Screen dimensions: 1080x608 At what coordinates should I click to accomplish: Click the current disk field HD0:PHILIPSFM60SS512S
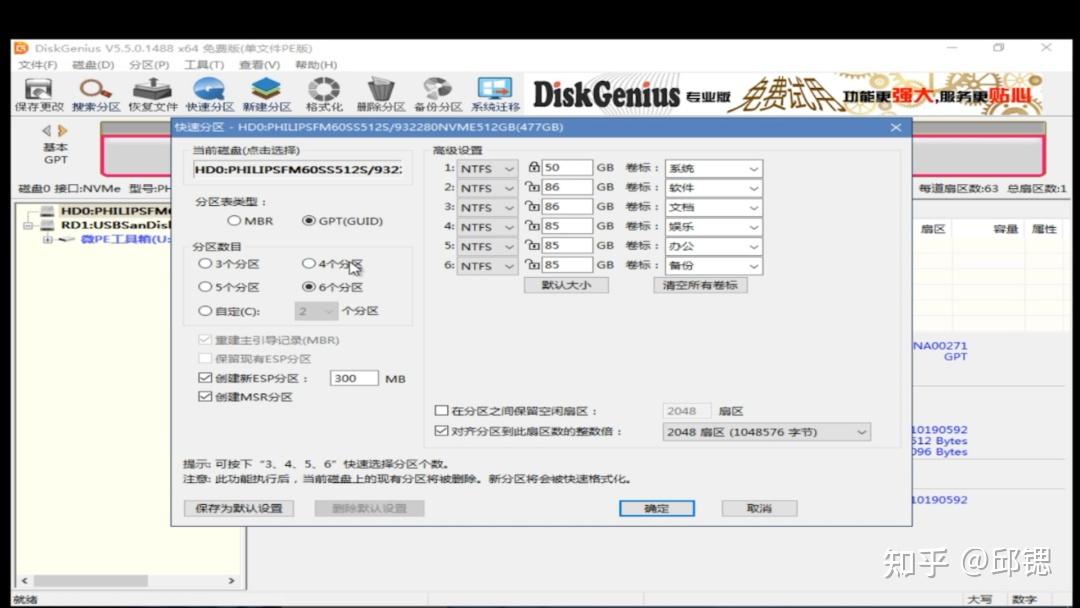click(298, 169)
